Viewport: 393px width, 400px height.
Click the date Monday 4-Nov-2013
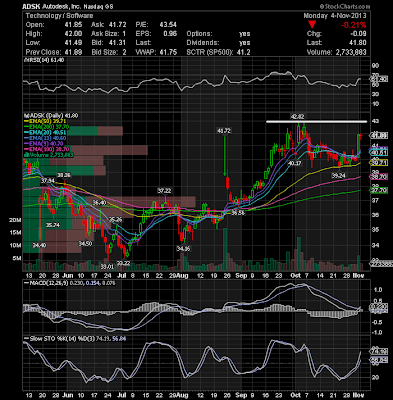335,16
